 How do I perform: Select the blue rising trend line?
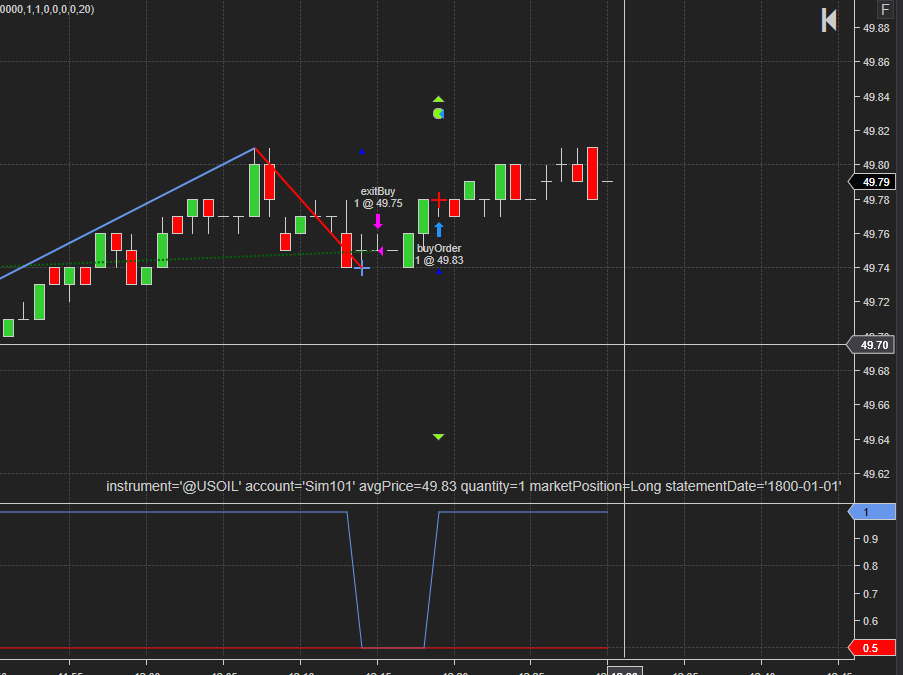pyautogui.click(x=127, y=214)
